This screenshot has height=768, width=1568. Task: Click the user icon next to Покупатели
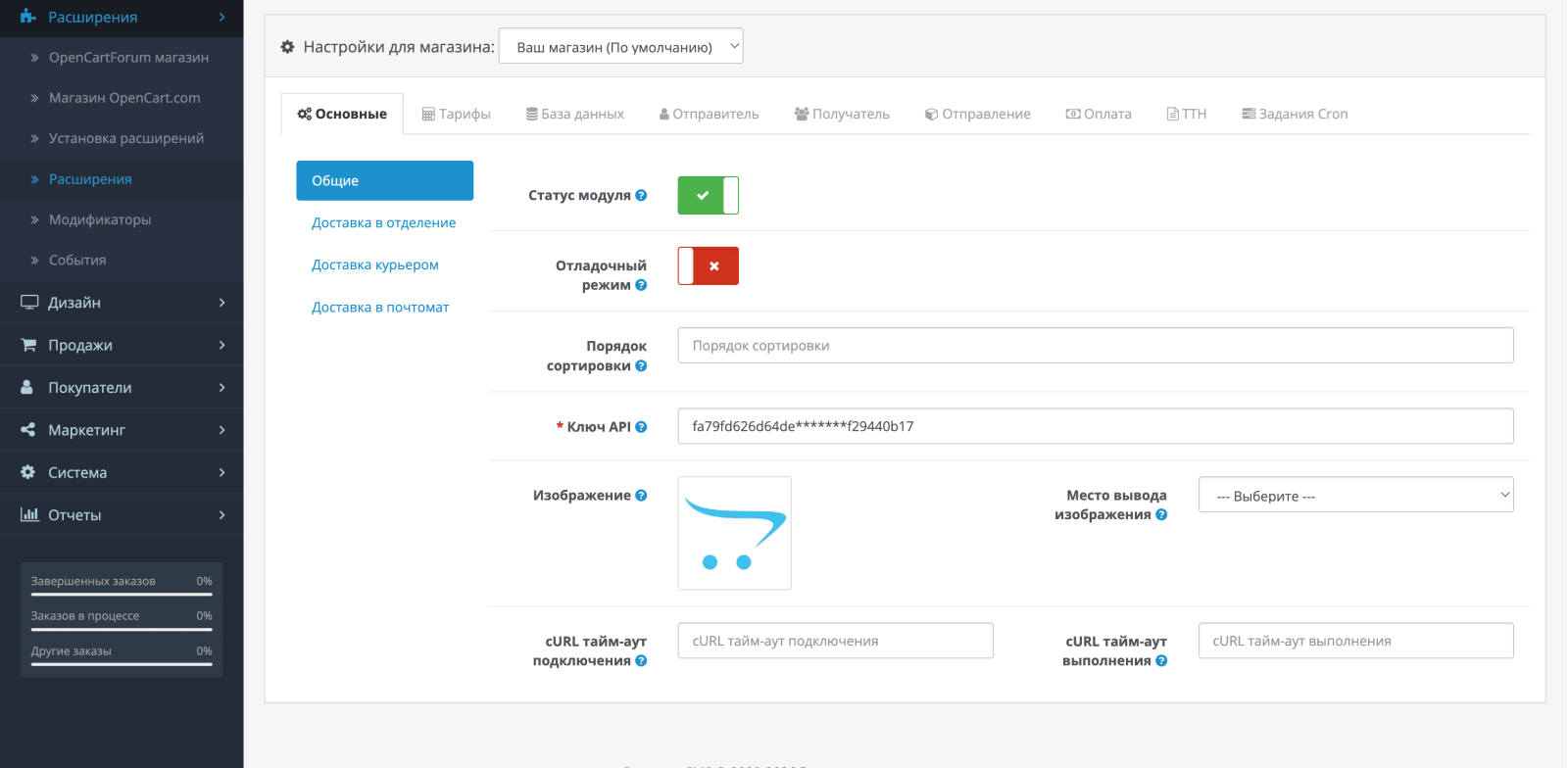[26, 387]
